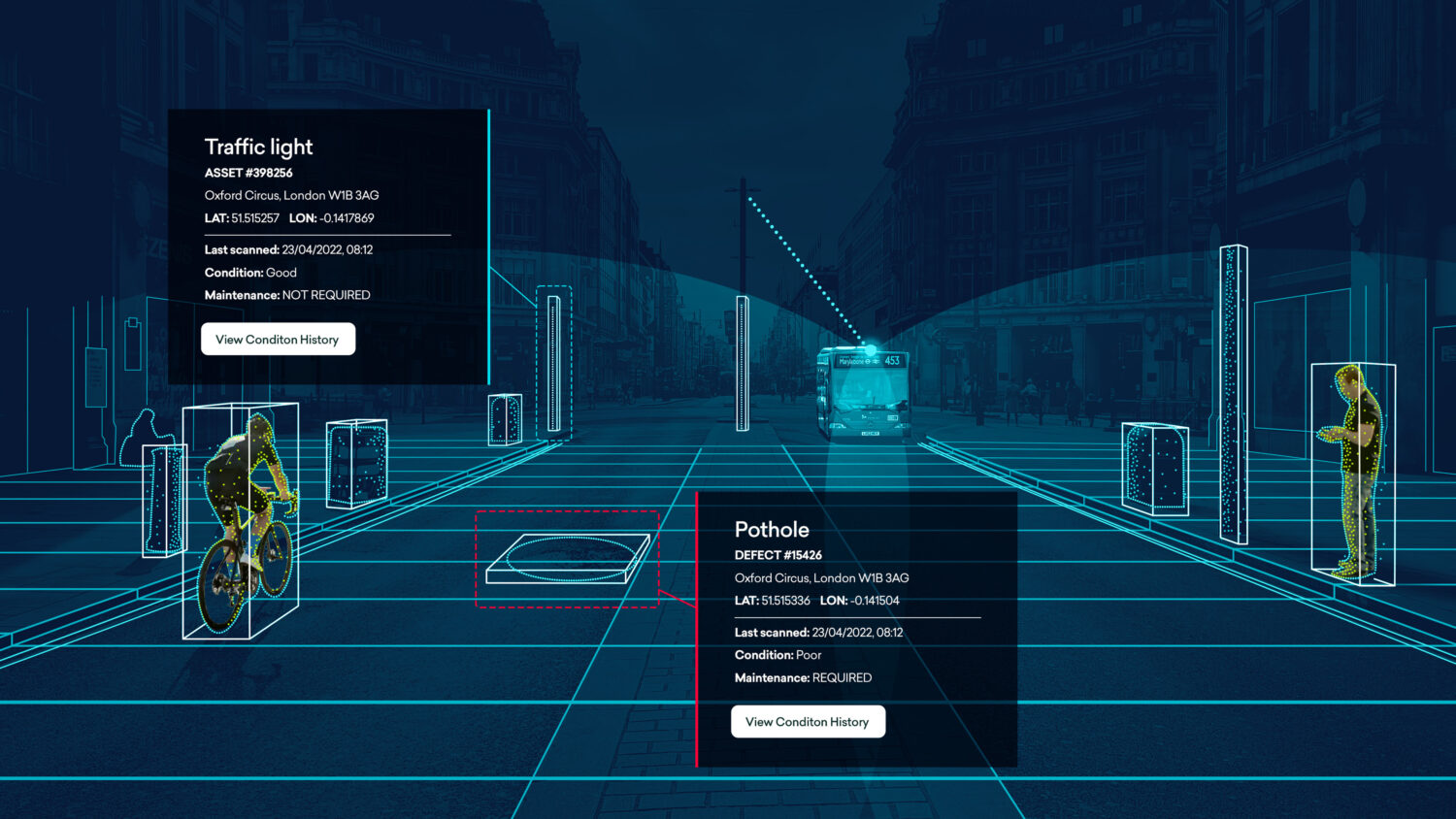Image resolution: width=1456 pixels, height=819 pixels.
Task: Select the Traffic light panel title
Action: 258,147
